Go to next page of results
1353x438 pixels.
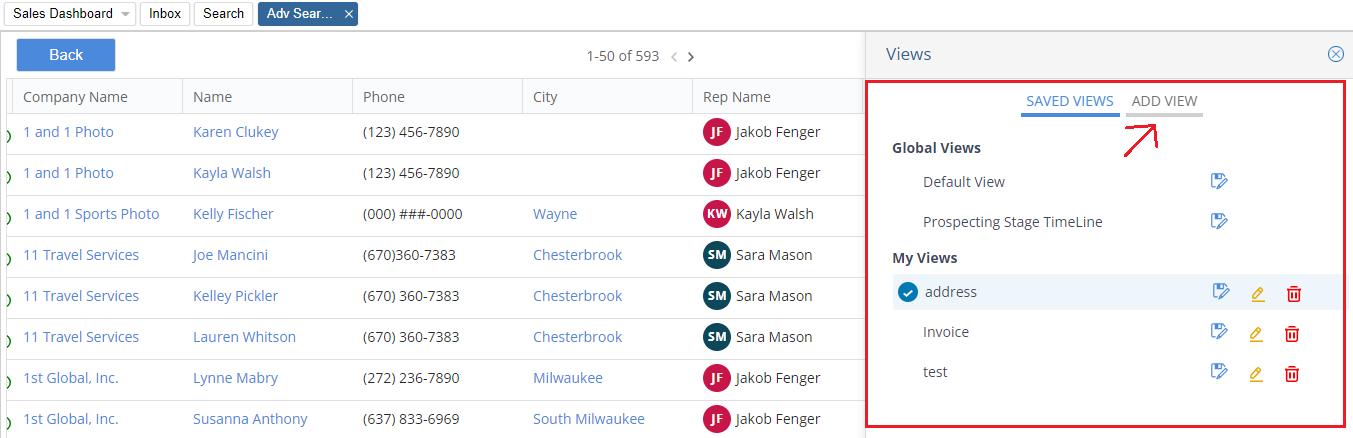(691, 57)
